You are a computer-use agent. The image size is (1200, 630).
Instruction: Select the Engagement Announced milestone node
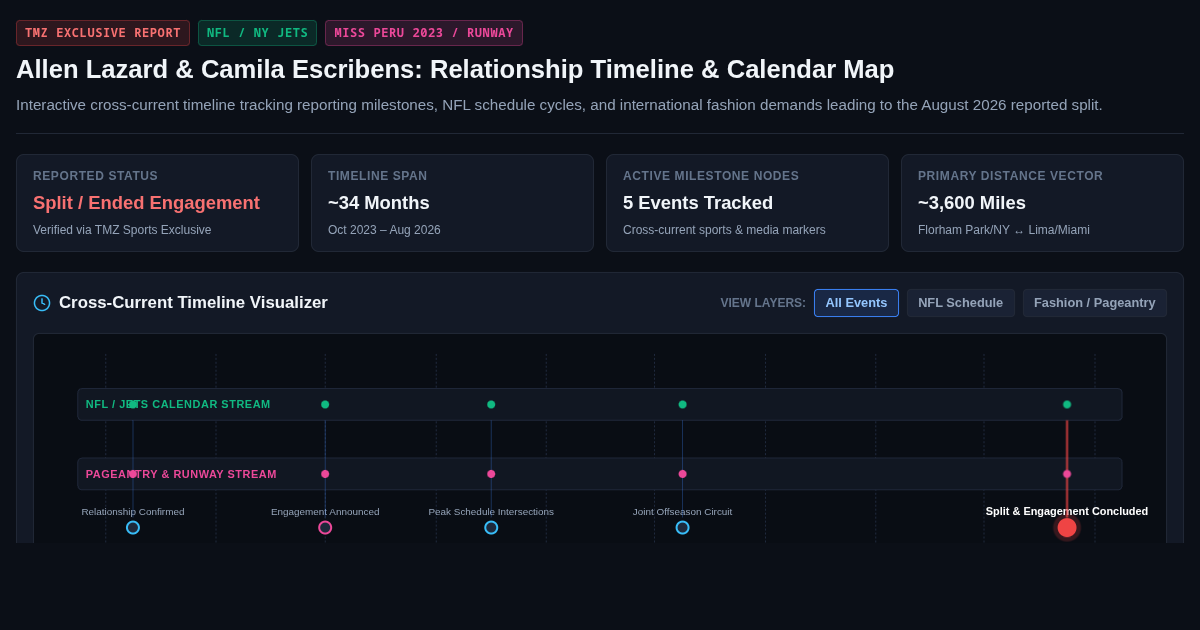click(325, 527)
